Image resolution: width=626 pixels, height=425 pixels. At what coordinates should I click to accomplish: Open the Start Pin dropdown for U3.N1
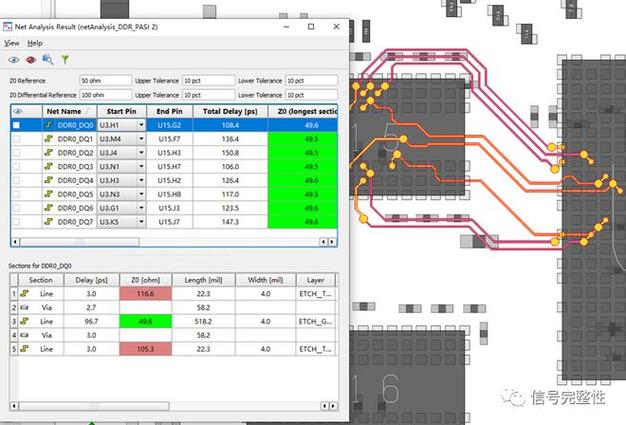tap(141, 166)
